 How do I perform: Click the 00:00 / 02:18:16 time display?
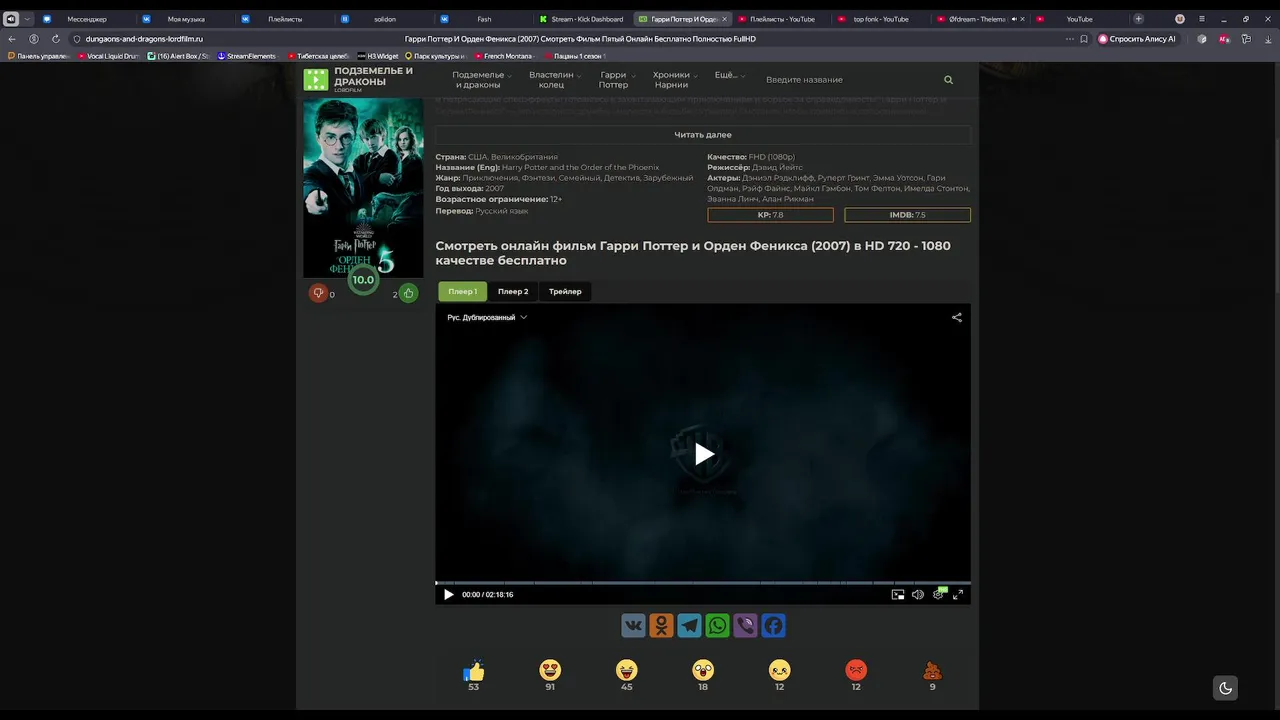coord(488,595)
